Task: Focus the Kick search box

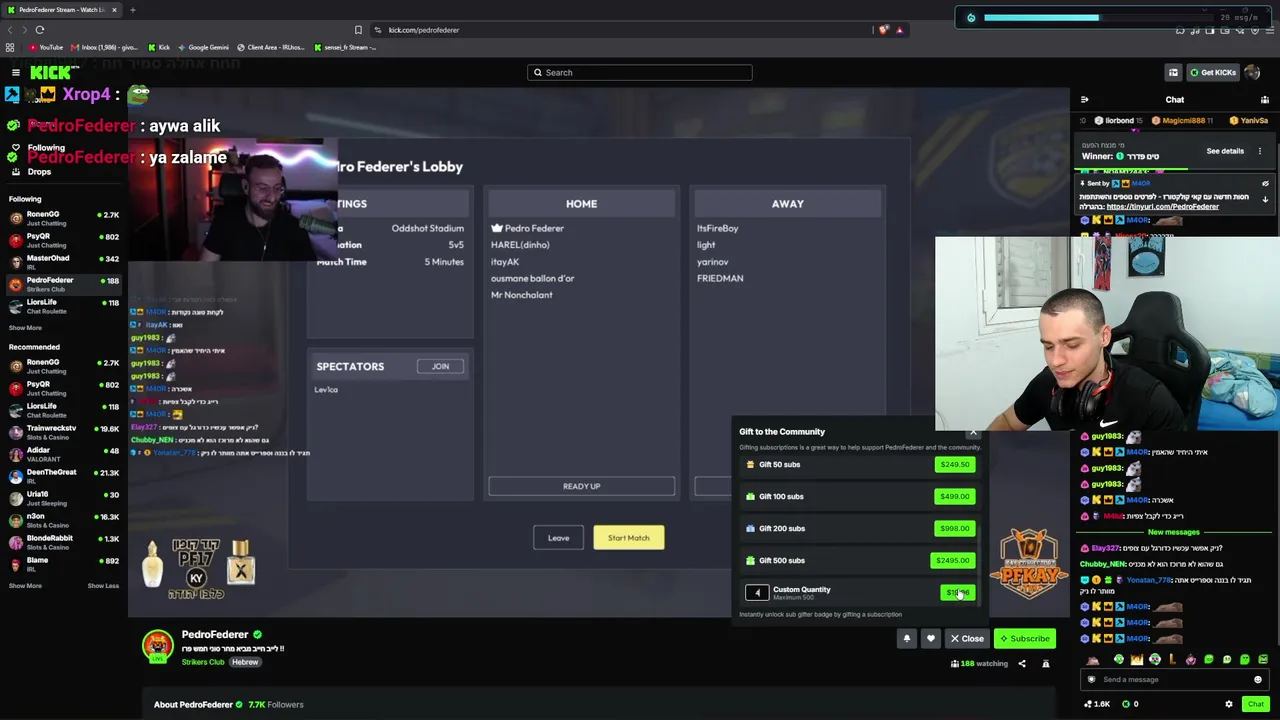Action: point(640,72)
